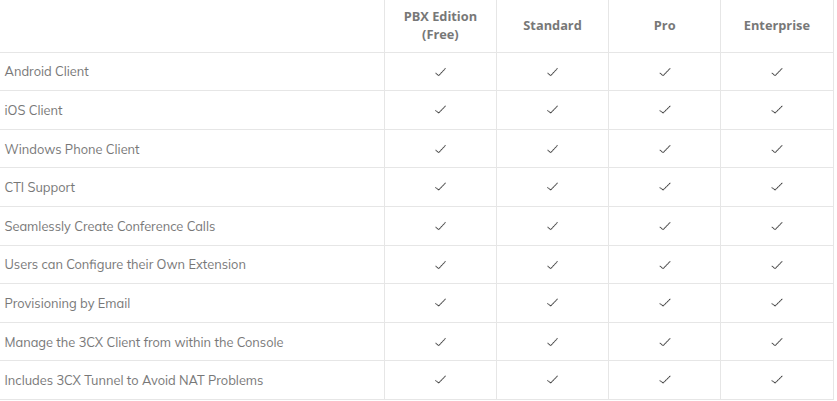This screenshot has height=401, width=837.
Task: Click Android Client checkmark under Enterprise
Action: 777,72
